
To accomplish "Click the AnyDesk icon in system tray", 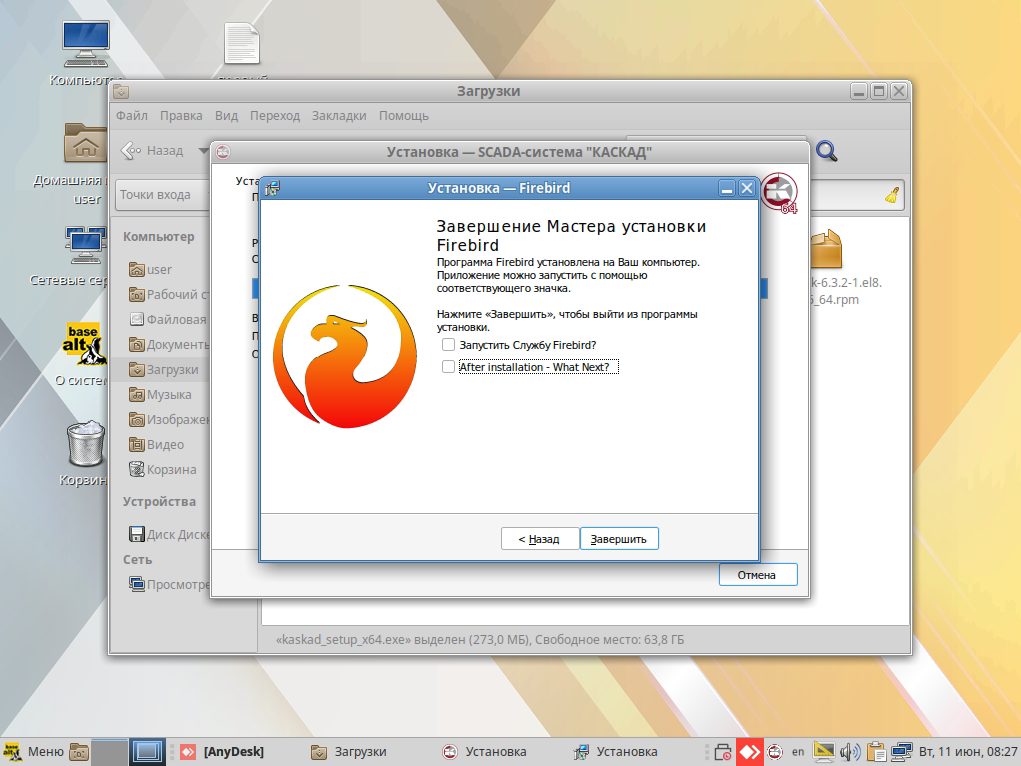I will (x=749, y=752).
